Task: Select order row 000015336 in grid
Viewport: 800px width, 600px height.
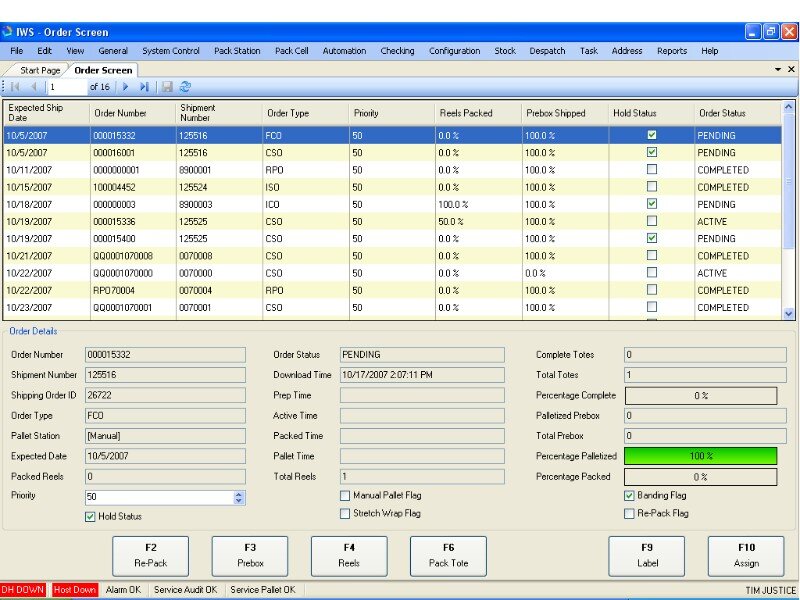Action: click(x=120, y=222)
